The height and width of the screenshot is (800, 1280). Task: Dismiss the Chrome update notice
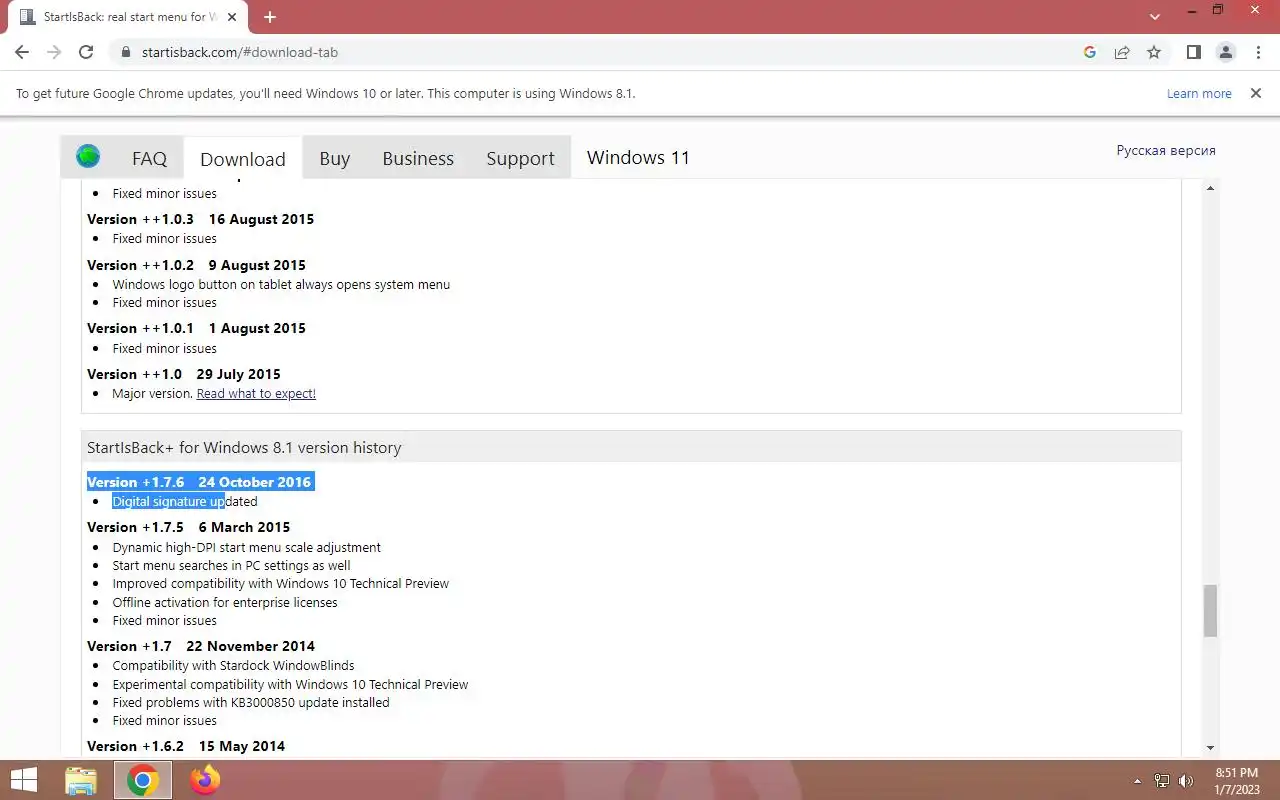pyautogui.click(x=1255, y=93)
